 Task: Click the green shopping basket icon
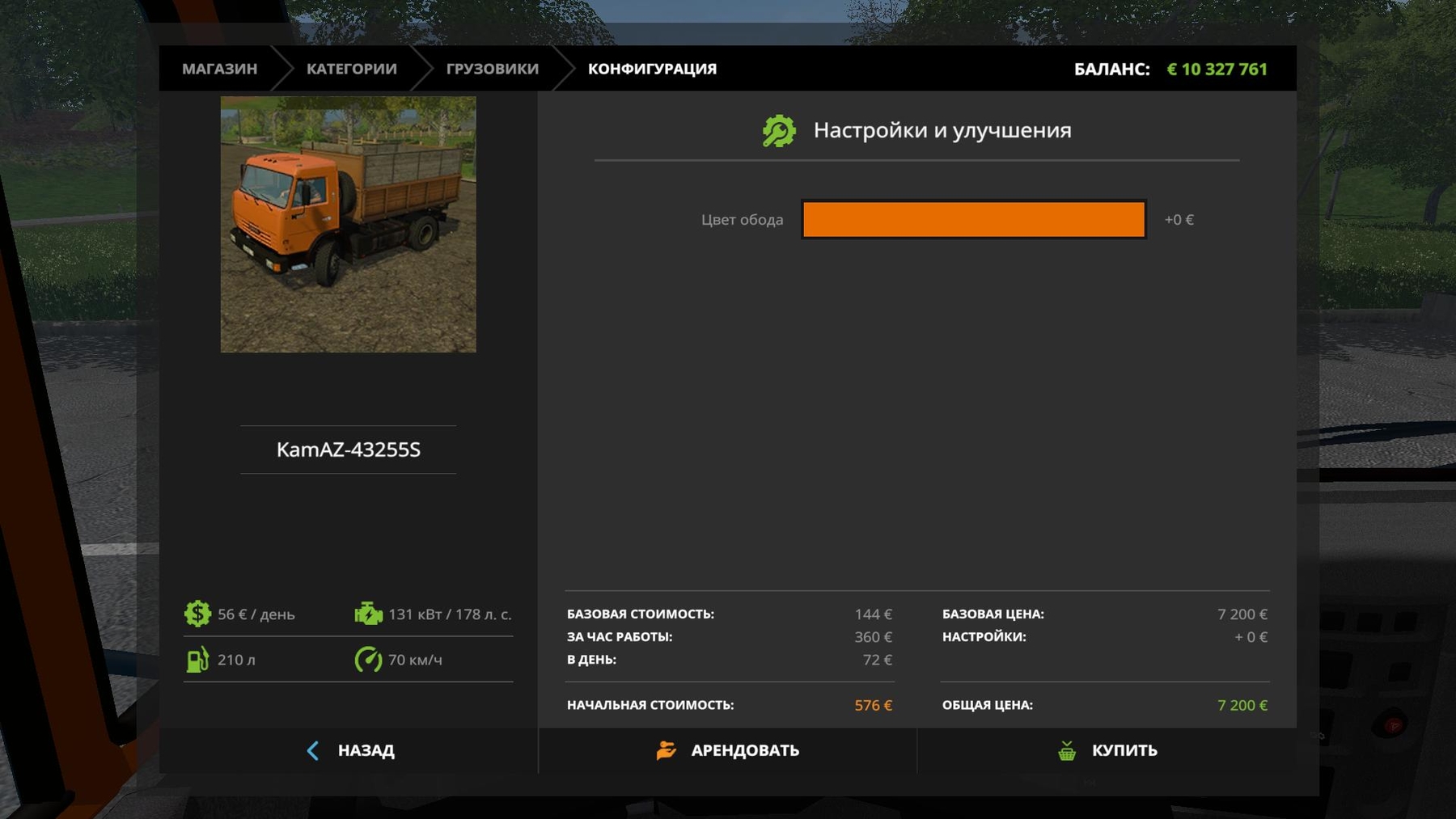pyautogui.click(x=1067, y=750)
